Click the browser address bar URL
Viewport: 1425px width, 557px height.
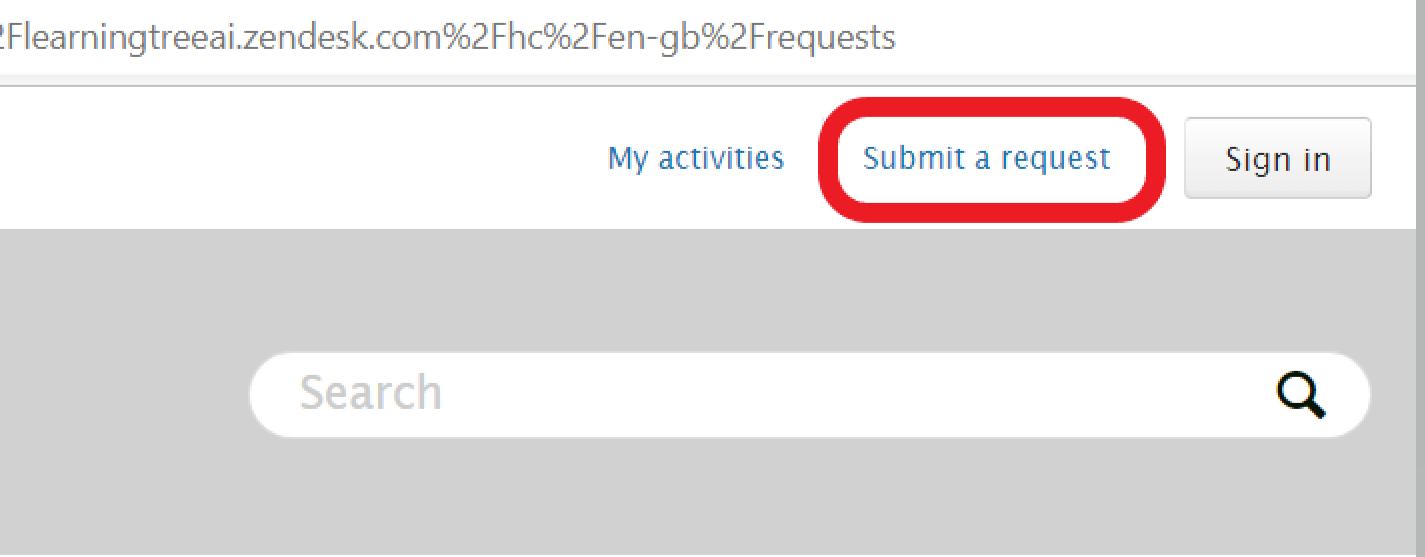click(x=450, y=38)
